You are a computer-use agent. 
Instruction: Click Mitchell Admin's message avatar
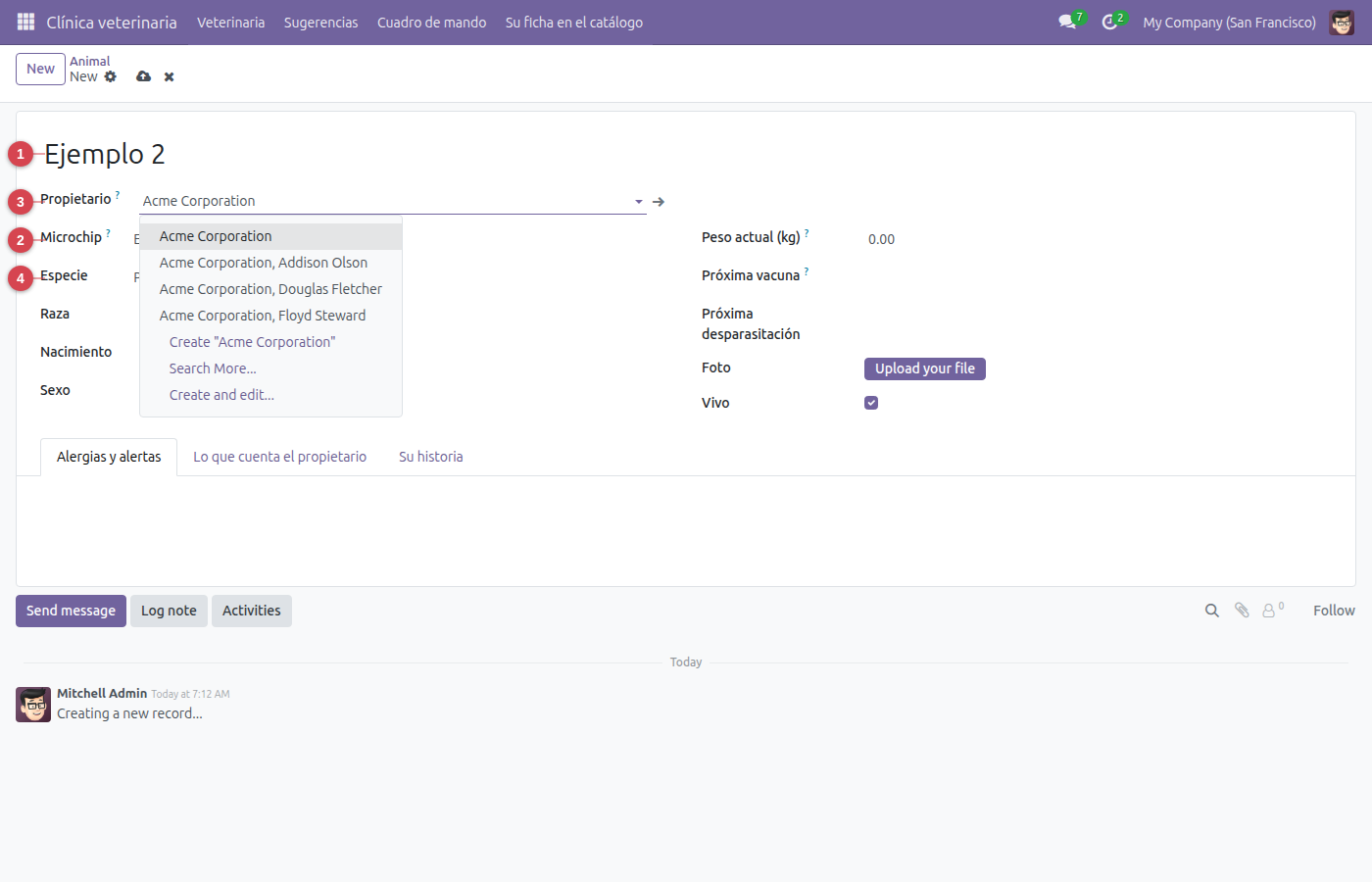[x=33, y=705]
